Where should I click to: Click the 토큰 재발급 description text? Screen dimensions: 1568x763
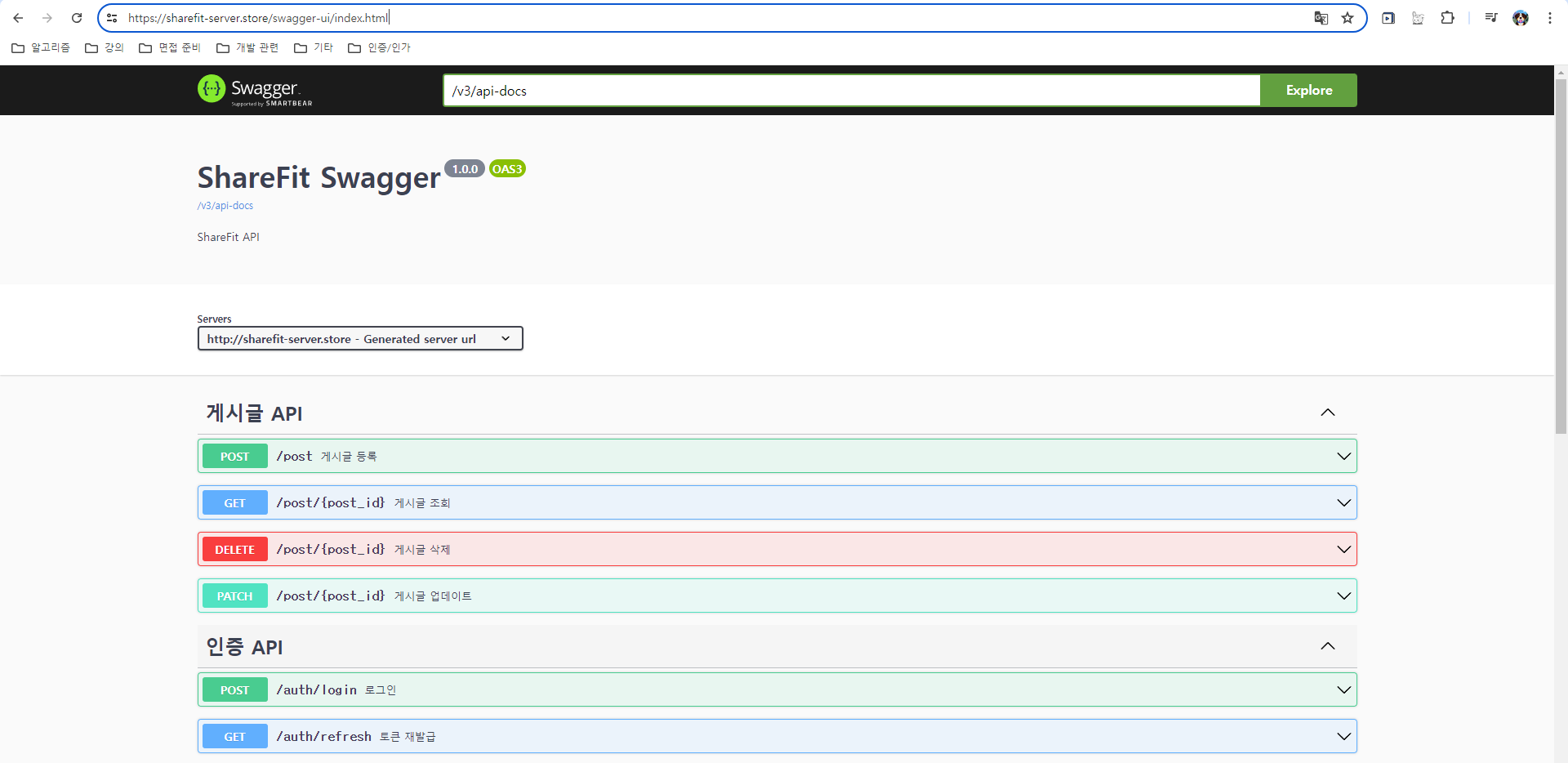pyautogui.click(x=408, y=737)
